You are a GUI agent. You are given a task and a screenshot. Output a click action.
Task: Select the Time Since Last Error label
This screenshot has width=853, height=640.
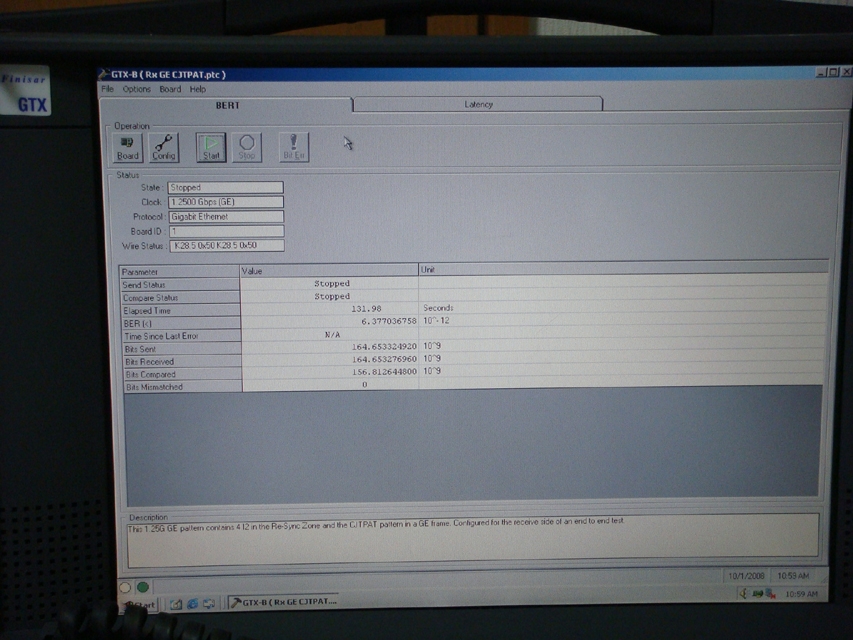click(182, 336)
